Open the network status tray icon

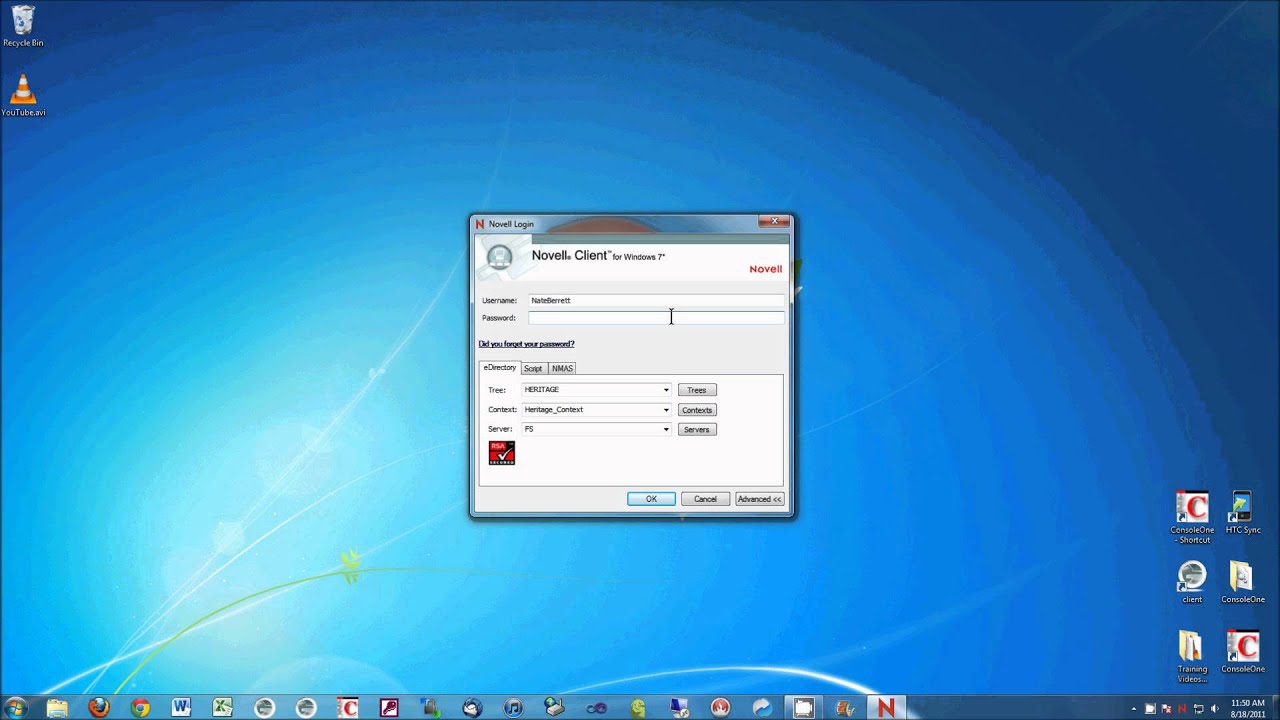click(1198, 709)
